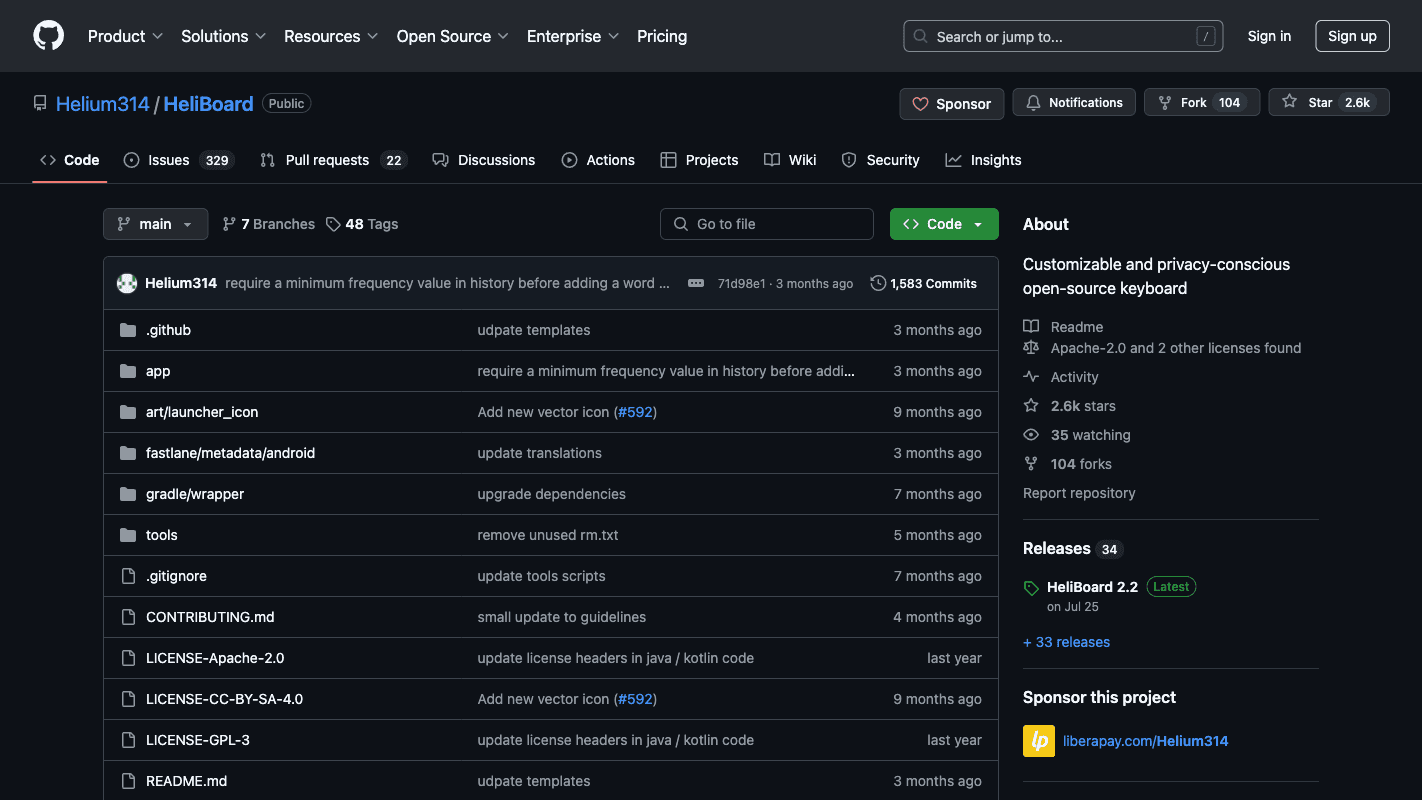The width and height of the screenshot is (1422, 800).
Task: View the 48 Tags link
Action: 362,224
